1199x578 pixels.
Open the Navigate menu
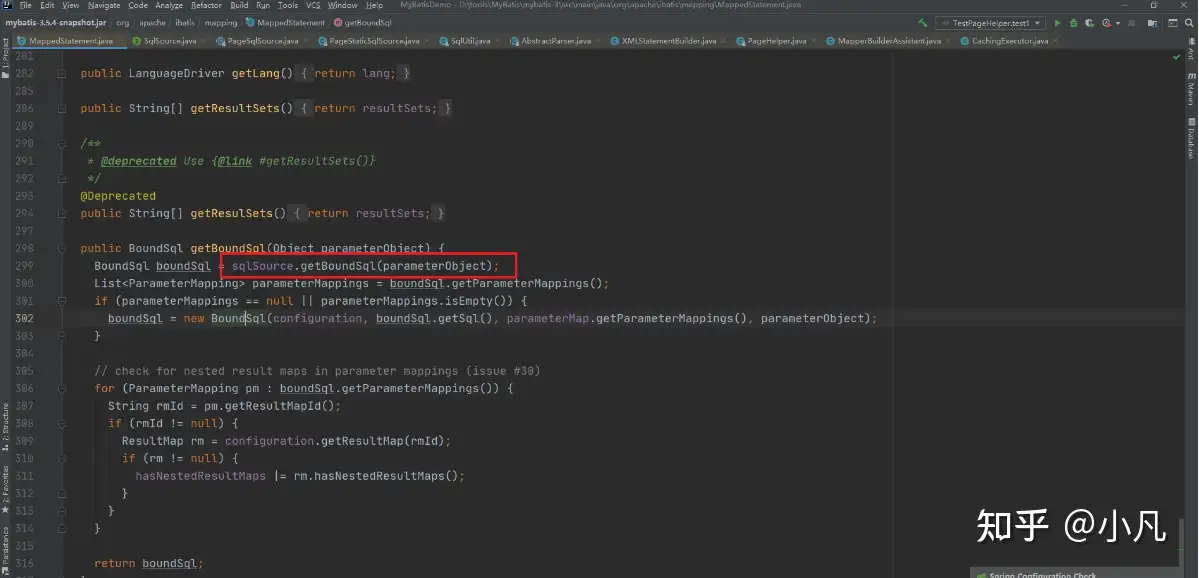point(104,5)
